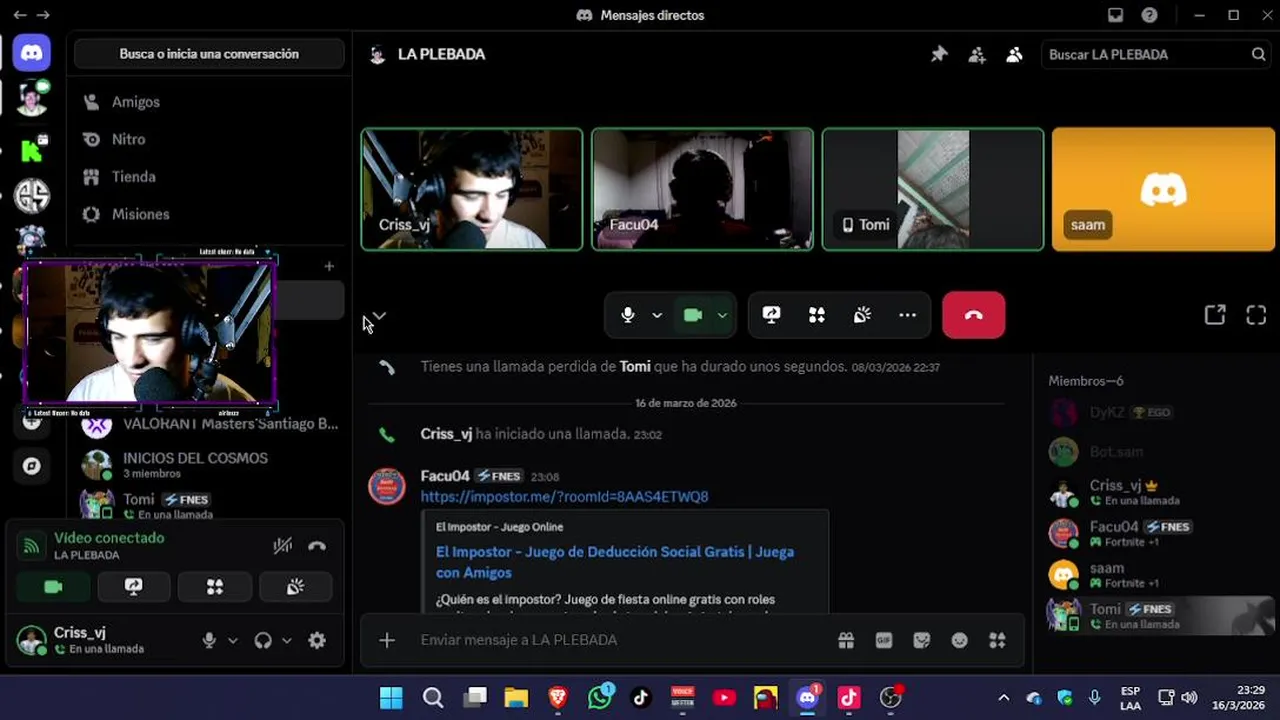Share your screen from call controls

click(771, 315)
